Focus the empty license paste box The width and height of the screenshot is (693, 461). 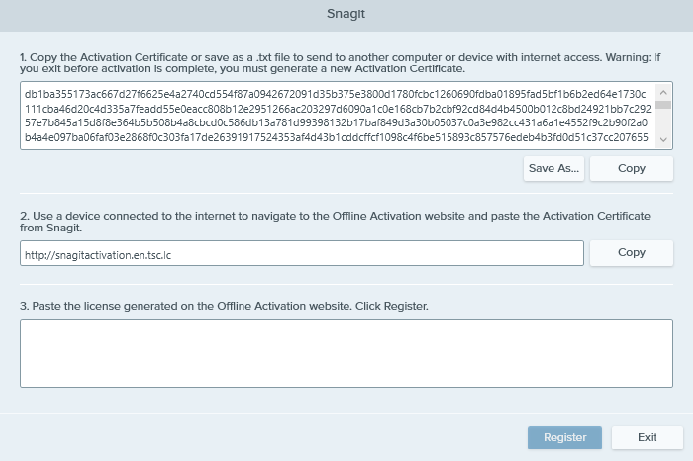coord(346,353)
